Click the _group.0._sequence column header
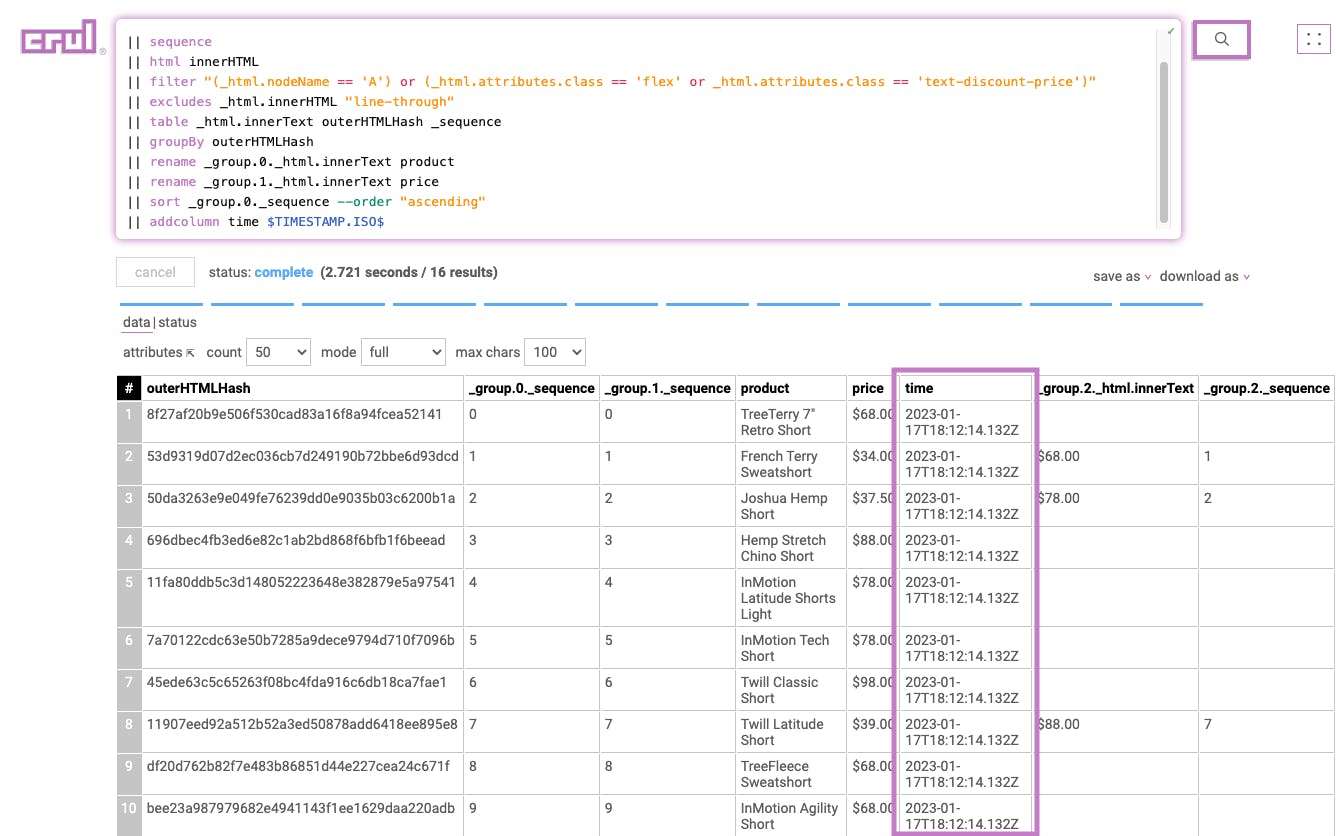Image resolution: width=1336 pixels, height=836 pixels. click(531, 388)
